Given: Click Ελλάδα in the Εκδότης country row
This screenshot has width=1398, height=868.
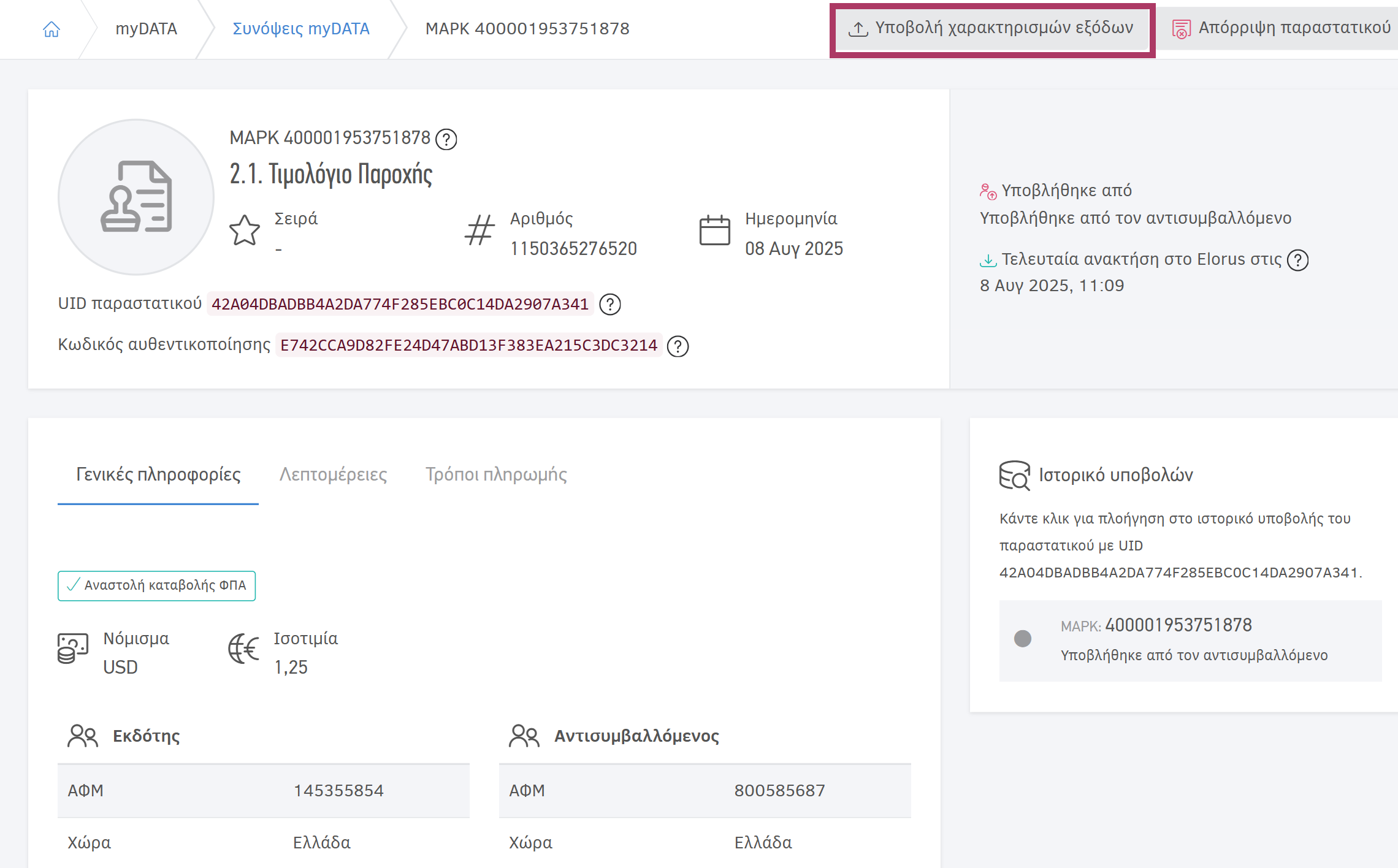Looking at the screenshot, I should point(322,842).
